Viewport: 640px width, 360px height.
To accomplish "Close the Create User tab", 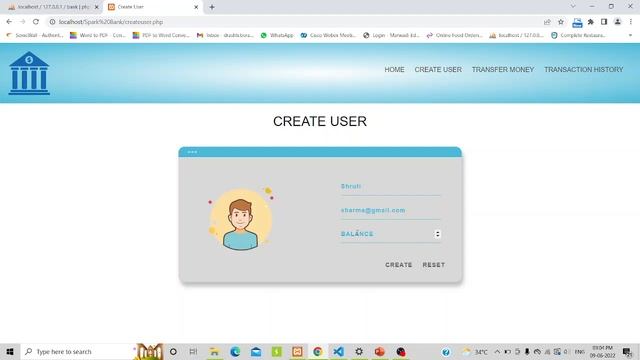I will click(x=196, y=7).
